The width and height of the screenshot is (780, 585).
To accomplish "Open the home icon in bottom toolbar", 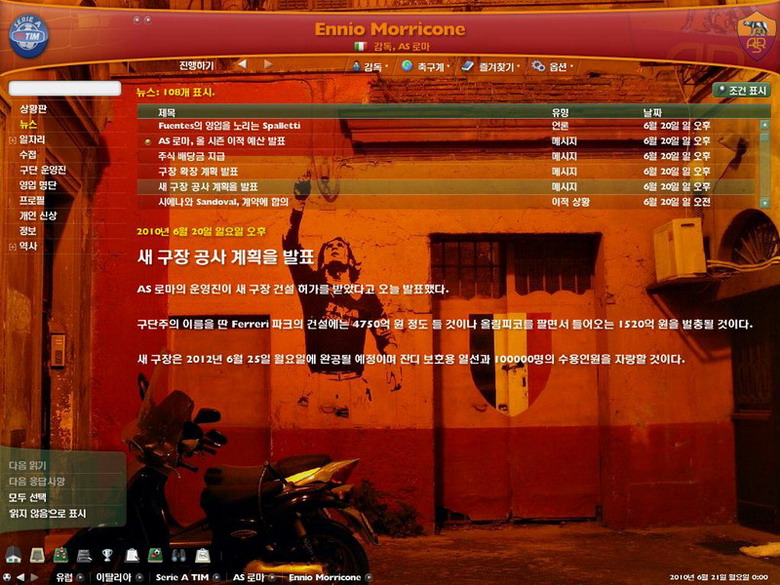I will pyautogui.click(x=13, y=555).
